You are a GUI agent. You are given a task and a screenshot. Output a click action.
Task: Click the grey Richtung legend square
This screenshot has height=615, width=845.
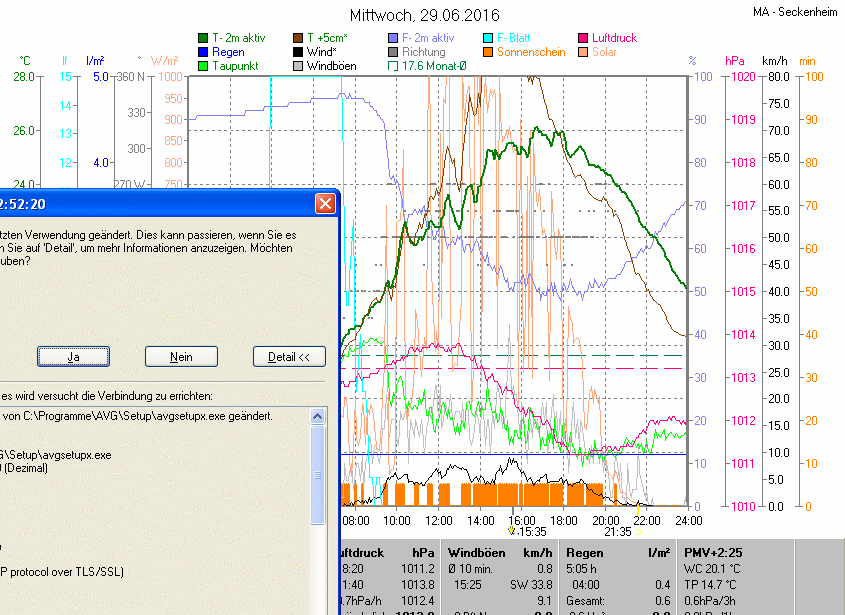[x=393, y=52]
